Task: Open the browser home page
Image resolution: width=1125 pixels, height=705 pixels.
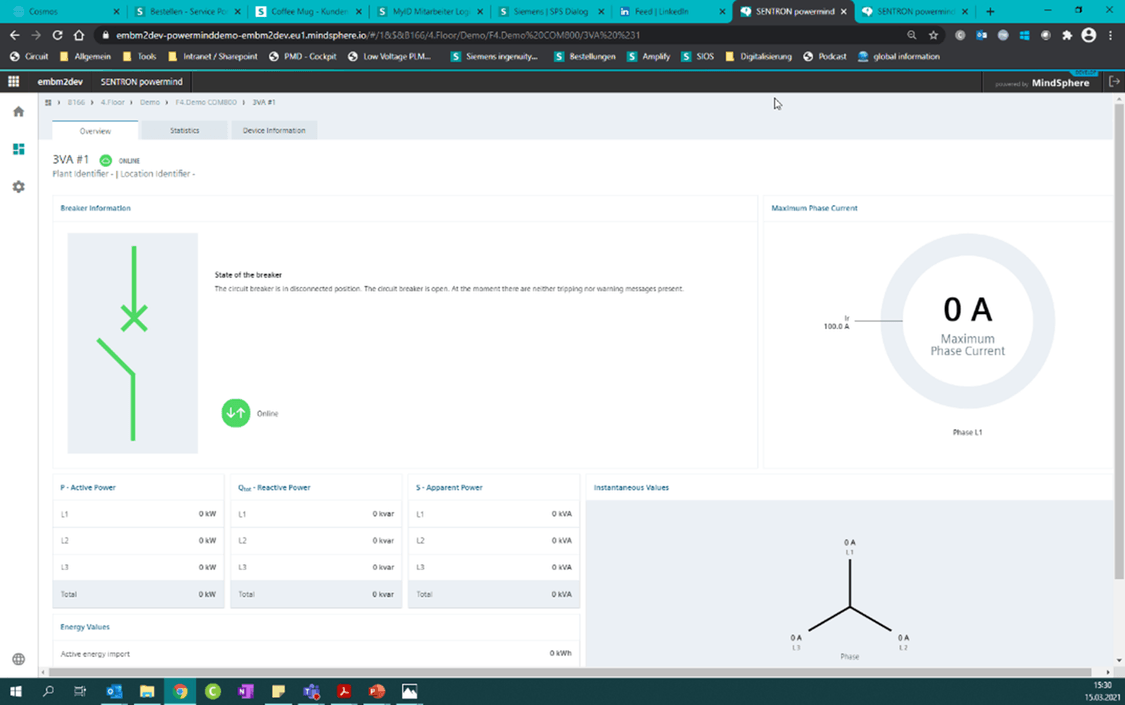Action: pyautogui.click(x=79, y=35)
